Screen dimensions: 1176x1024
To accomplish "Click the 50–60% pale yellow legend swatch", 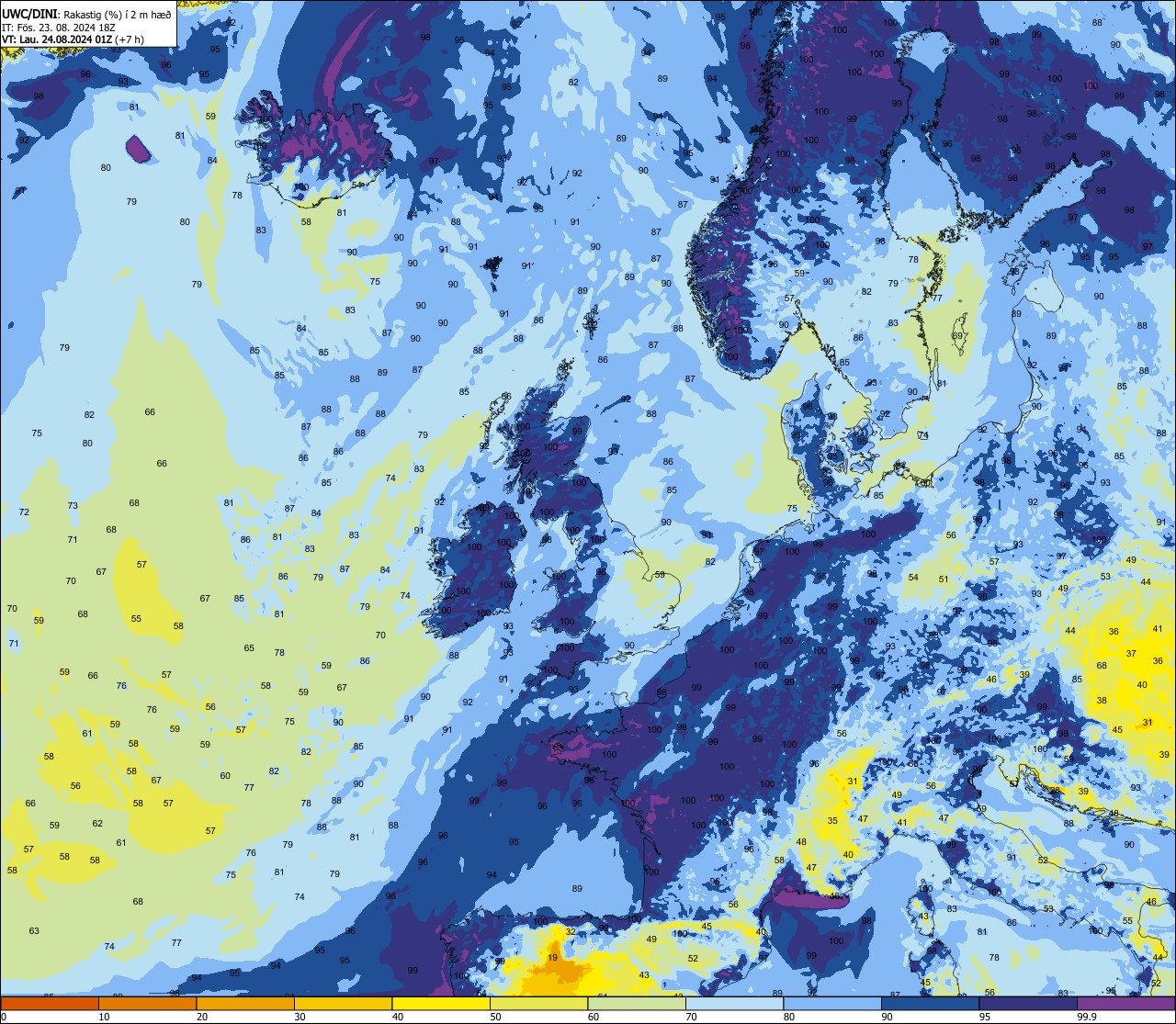I will [x=538, y=1004].
